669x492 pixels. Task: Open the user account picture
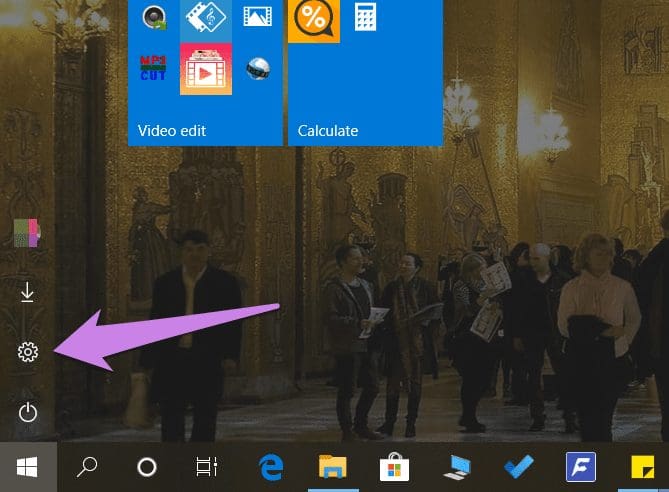[x=27, y=233]
